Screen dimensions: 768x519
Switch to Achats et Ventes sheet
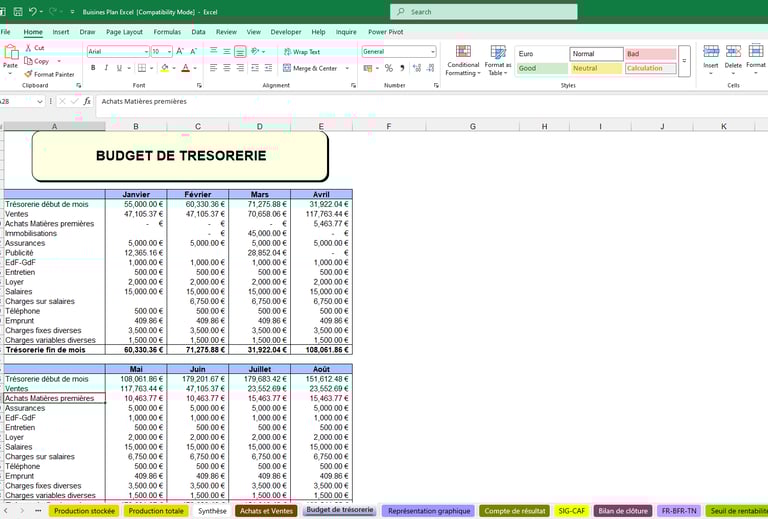(266, 511)
